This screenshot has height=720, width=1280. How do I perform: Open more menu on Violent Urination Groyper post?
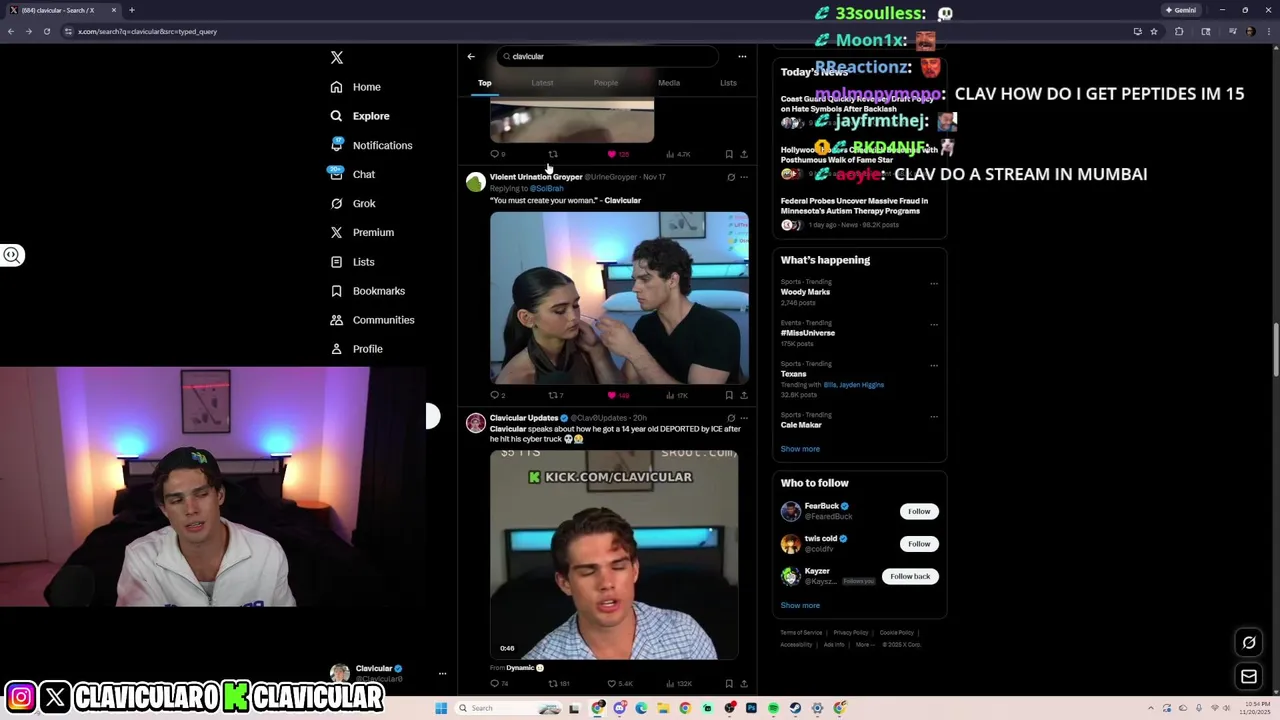point(743,177)
